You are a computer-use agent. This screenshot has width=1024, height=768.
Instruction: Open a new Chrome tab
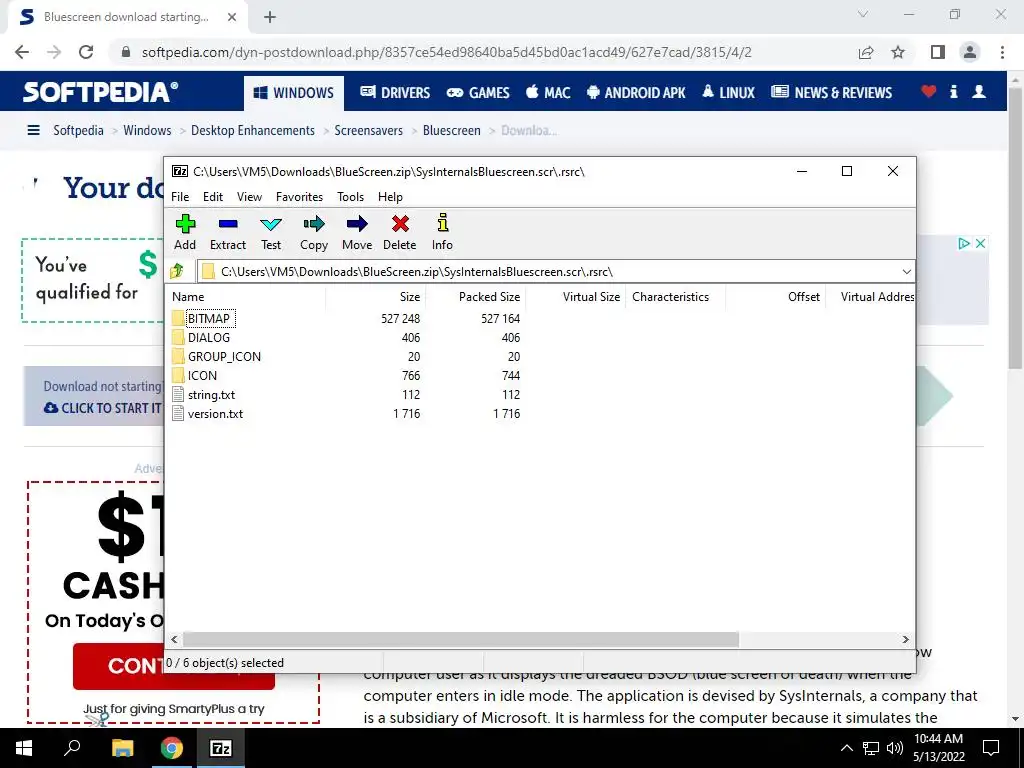point(270,18)
